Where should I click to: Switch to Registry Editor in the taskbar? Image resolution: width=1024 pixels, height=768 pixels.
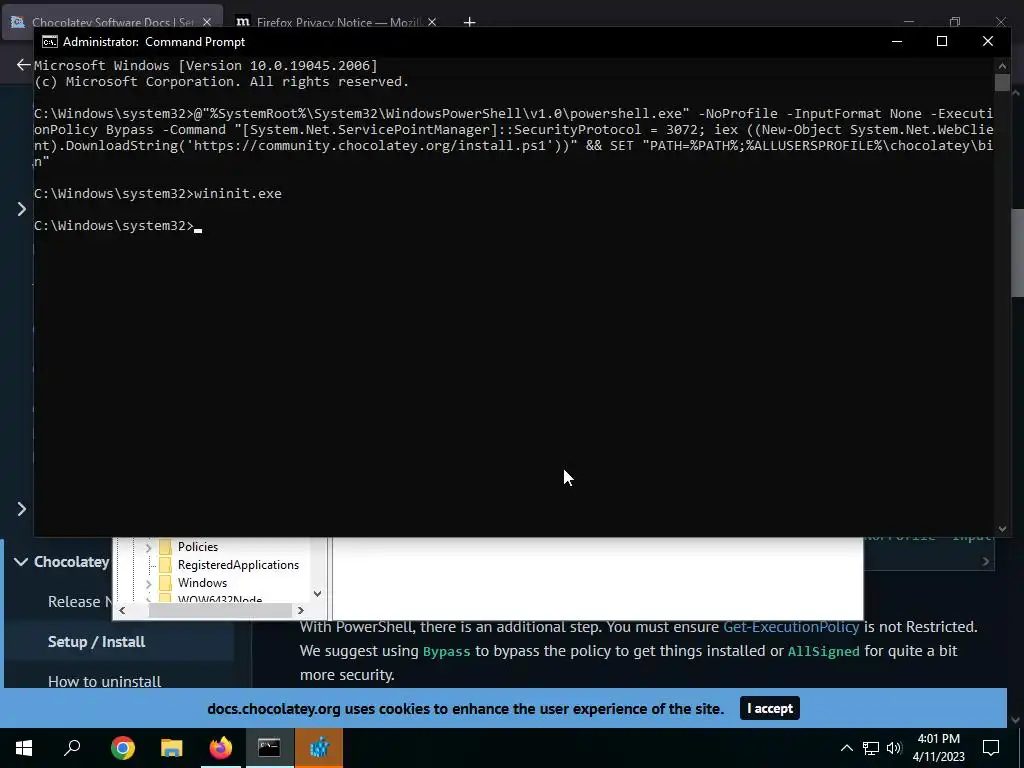(319, 748)
